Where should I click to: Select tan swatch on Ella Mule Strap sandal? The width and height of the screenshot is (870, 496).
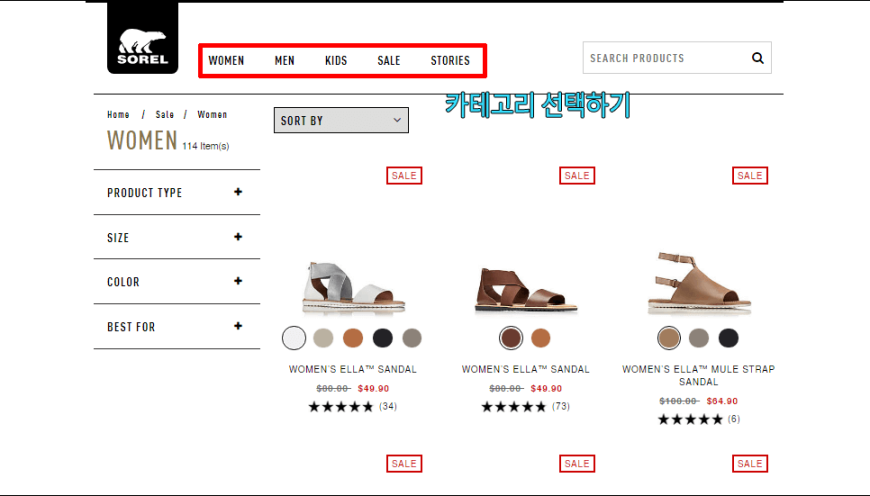[x=669, y=338]
